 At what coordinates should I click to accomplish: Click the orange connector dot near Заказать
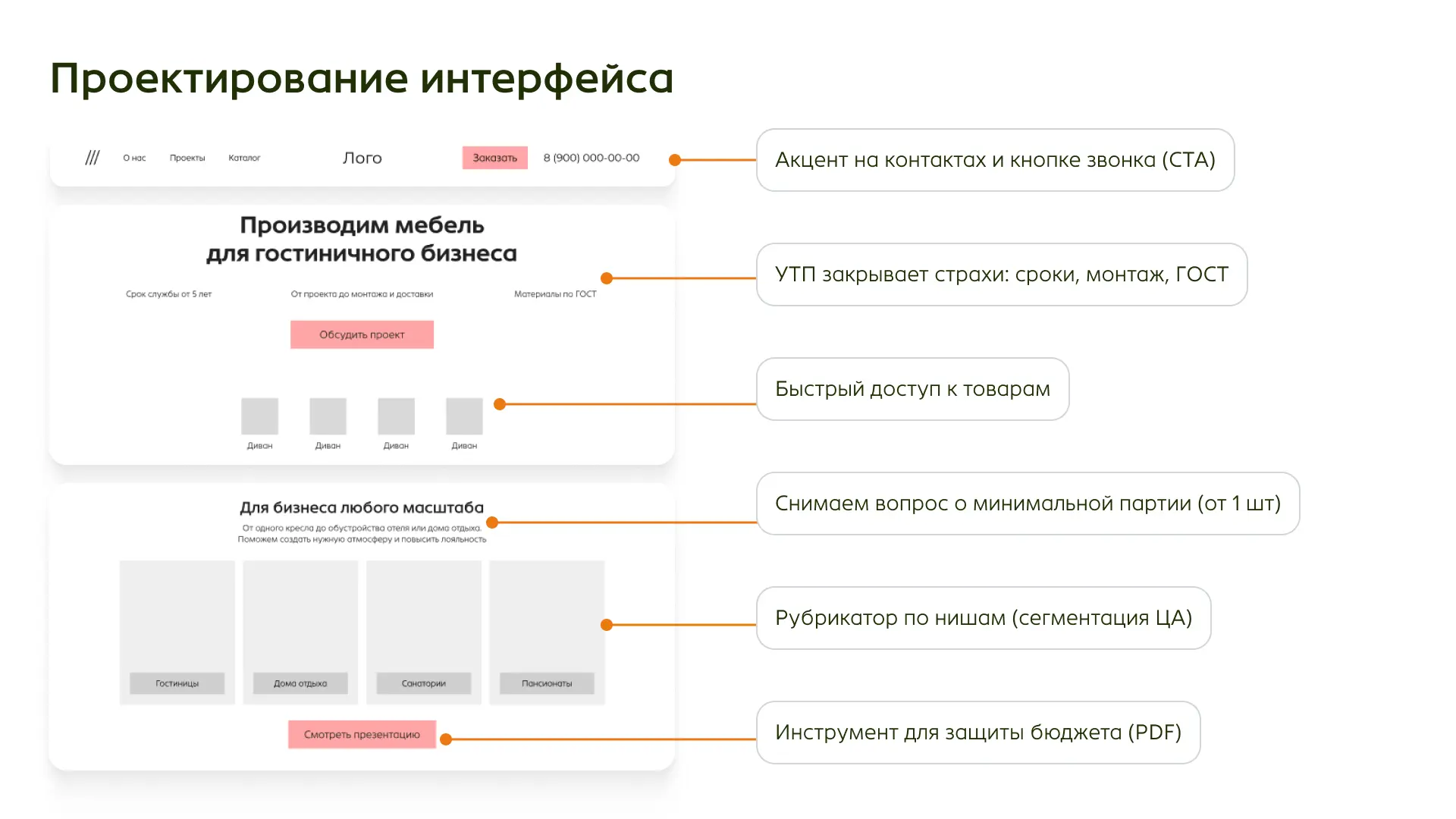click(x=674, y=159)
